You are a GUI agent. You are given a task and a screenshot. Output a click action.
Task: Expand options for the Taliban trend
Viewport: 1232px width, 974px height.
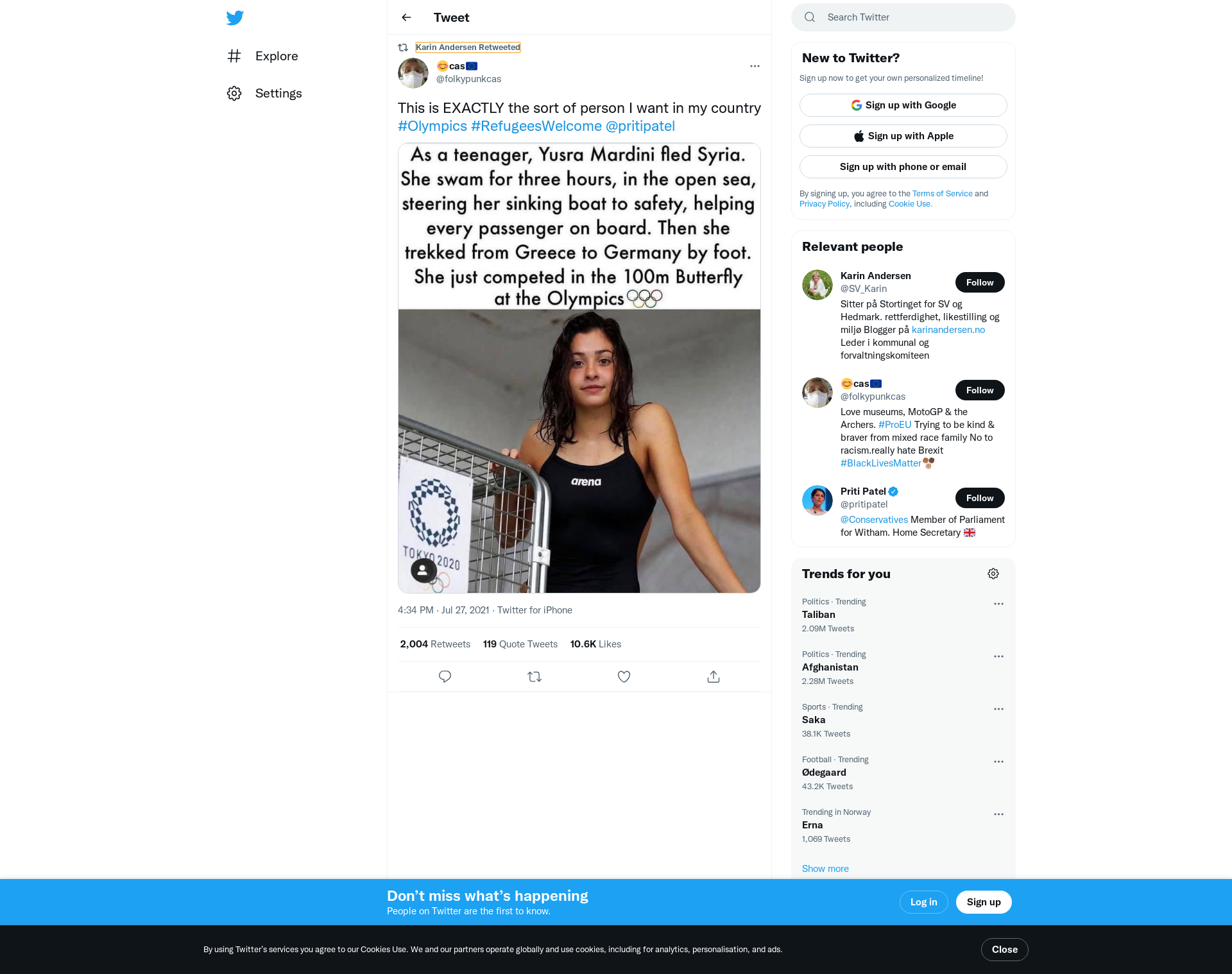pyautogui.click(x=998, y=604)
